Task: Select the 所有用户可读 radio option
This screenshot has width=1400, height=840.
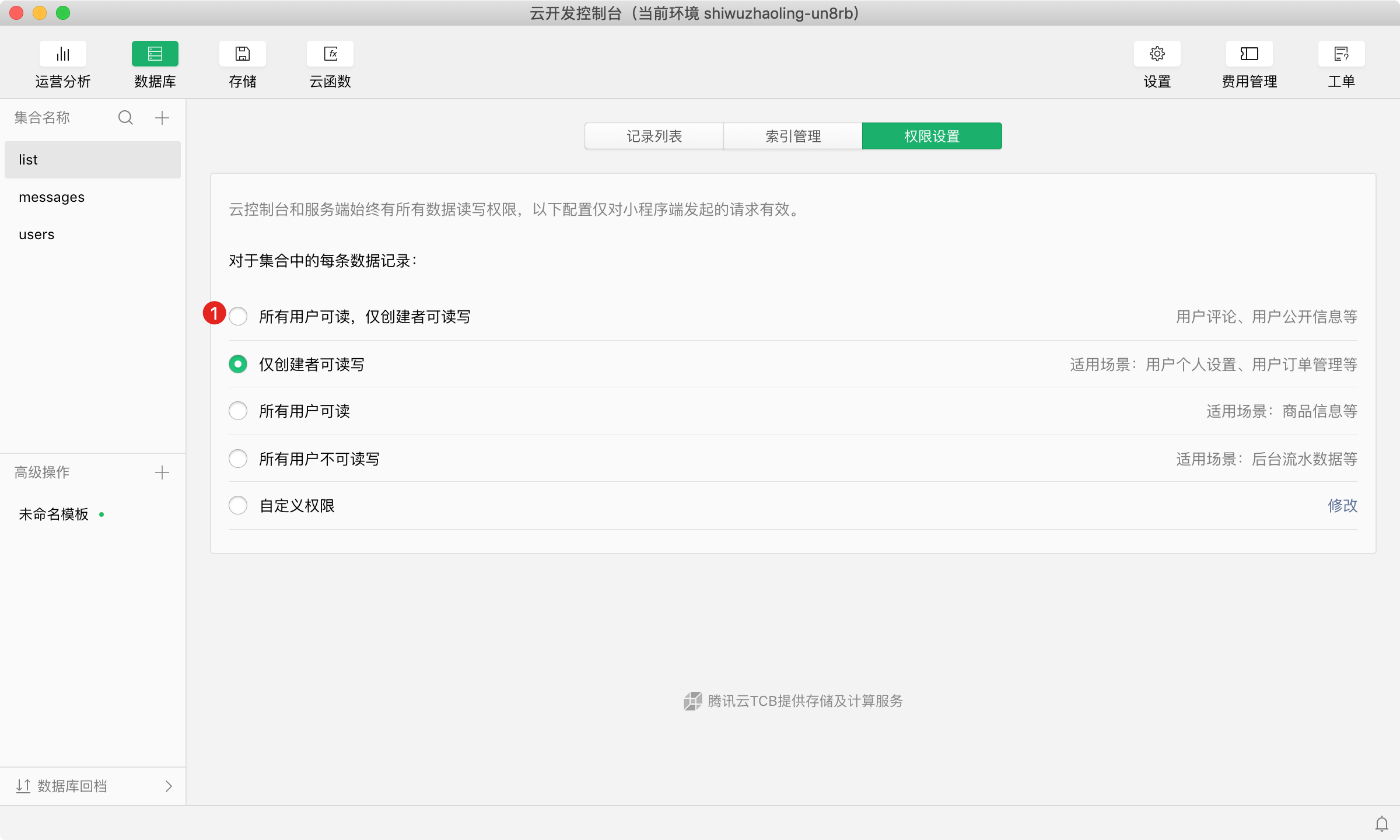Action: pyautogui.click(x=238, y=411)
